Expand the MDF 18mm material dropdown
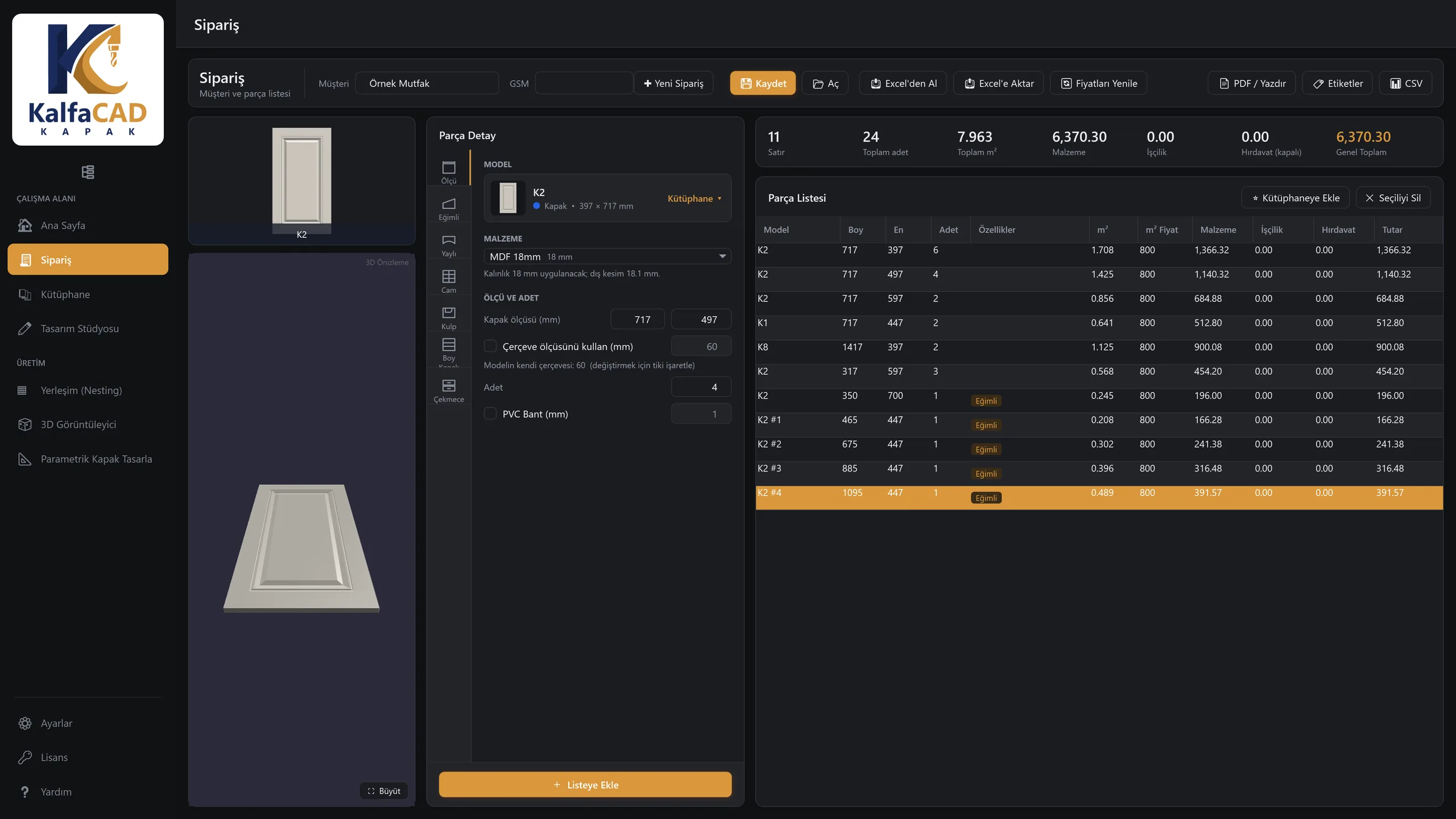 (x=607, y=257)
